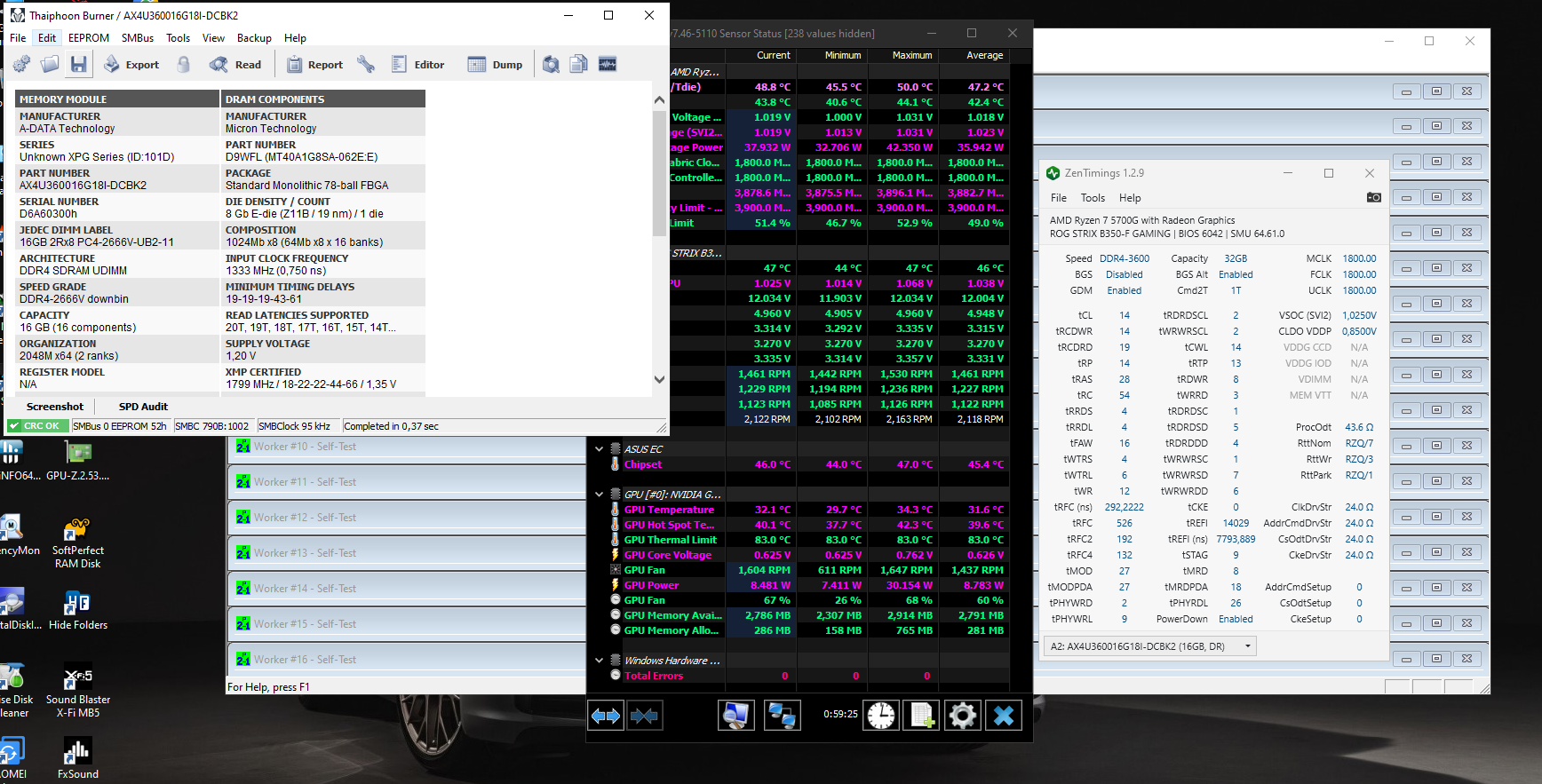Select the GPU Temperature sensor row
The width and height of the screenshot is (1542, 784).
pos(807,510)
